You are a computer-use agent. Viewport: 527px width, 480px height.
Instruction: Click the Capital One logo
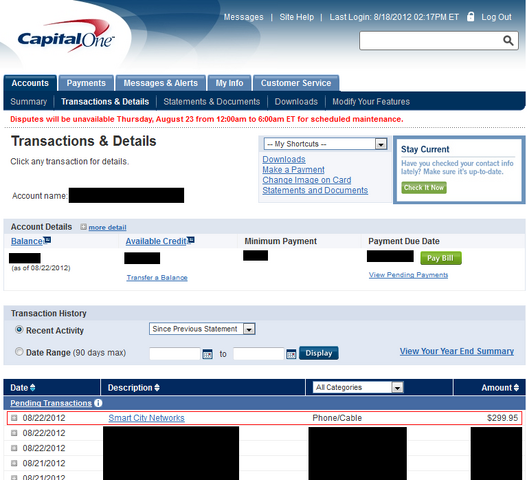coord(66,36)
